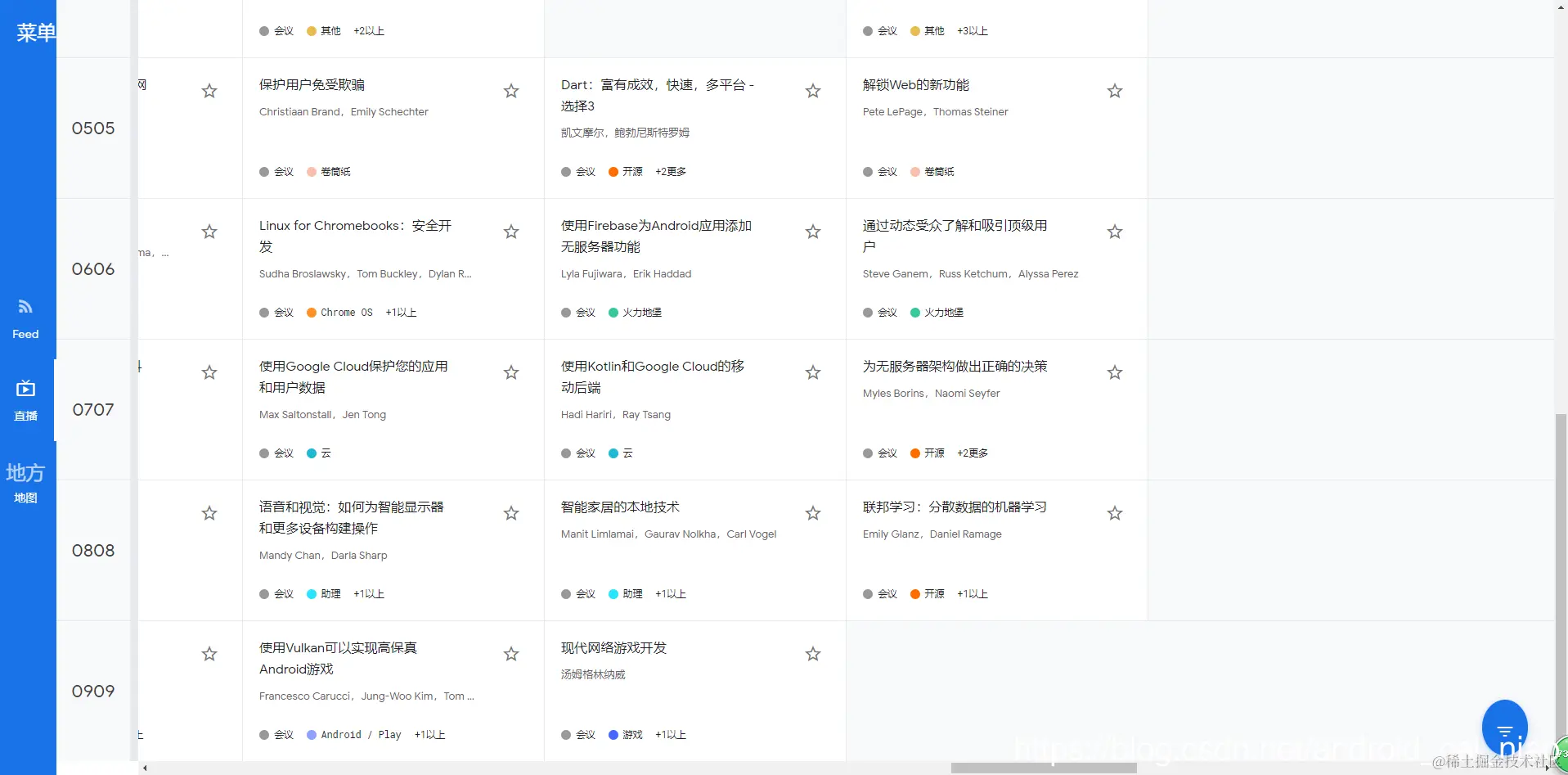Expand the "+2更多" tags on the Dart session
Image resolution: width=1568 pixels, height=775 pixels.
point(670,172)
